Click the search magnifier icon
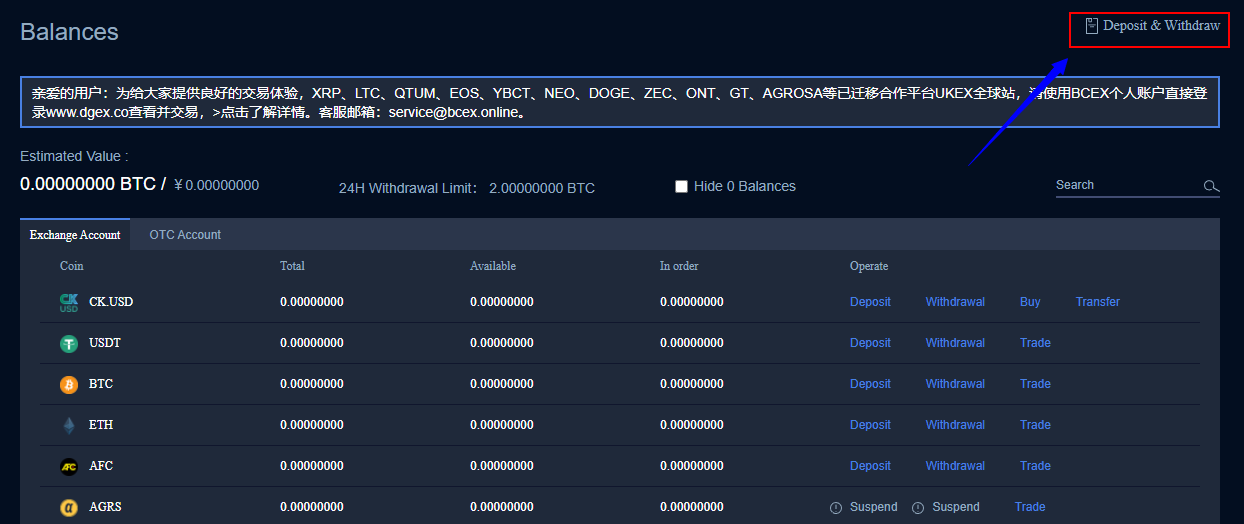 1211,186
